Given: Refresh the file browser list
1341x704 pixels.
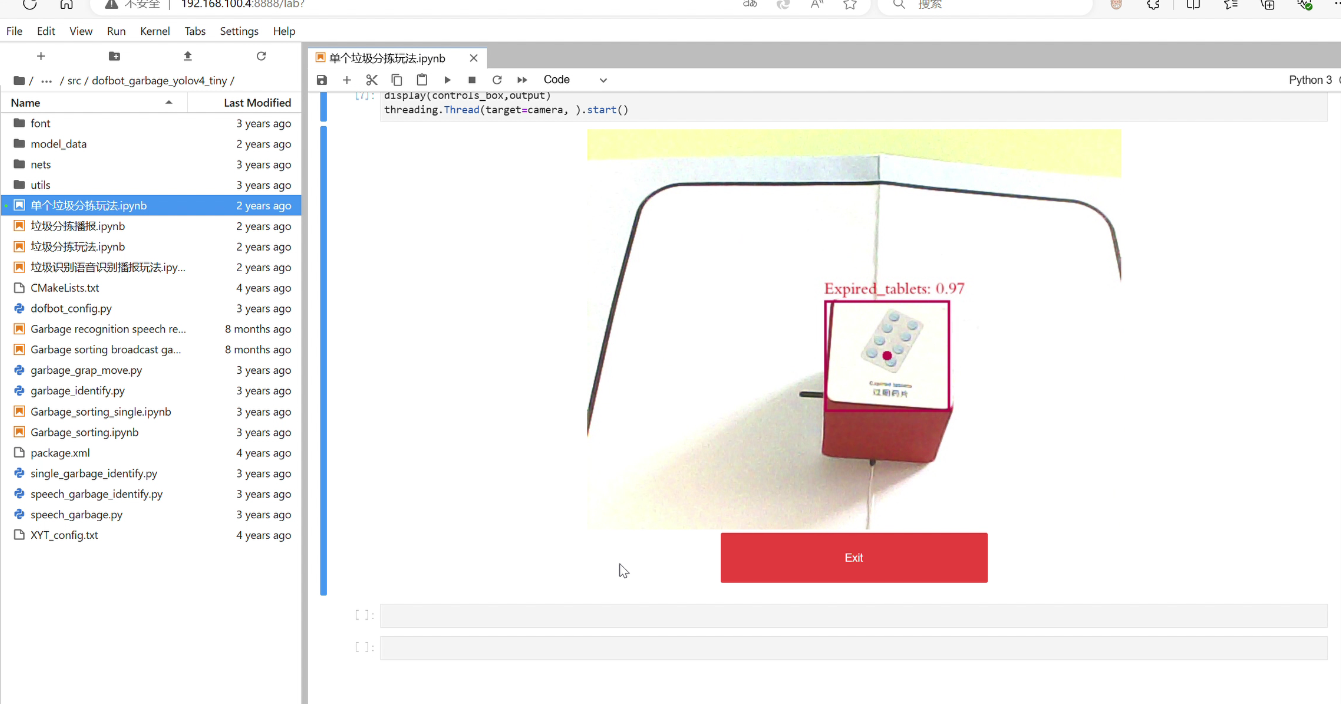Looking at the screenshot, I should click(261, 56).
